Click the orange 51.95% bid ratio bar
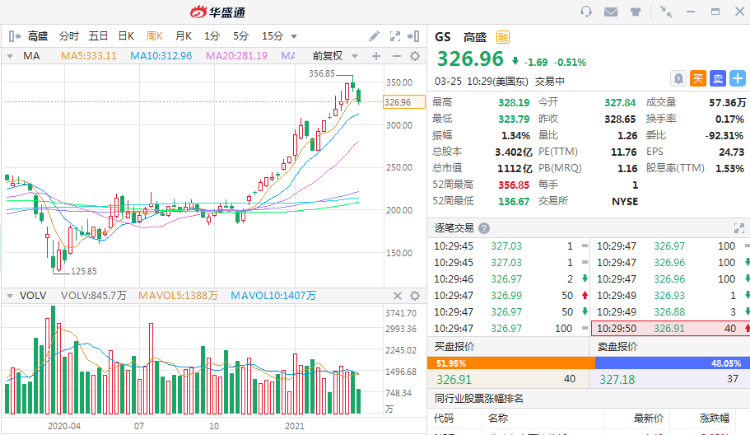 click(511, 363)
